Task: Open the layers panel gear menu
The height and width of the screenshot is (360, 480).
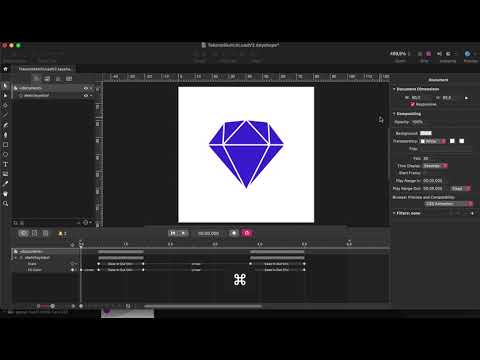Action: tap(86, 222)
